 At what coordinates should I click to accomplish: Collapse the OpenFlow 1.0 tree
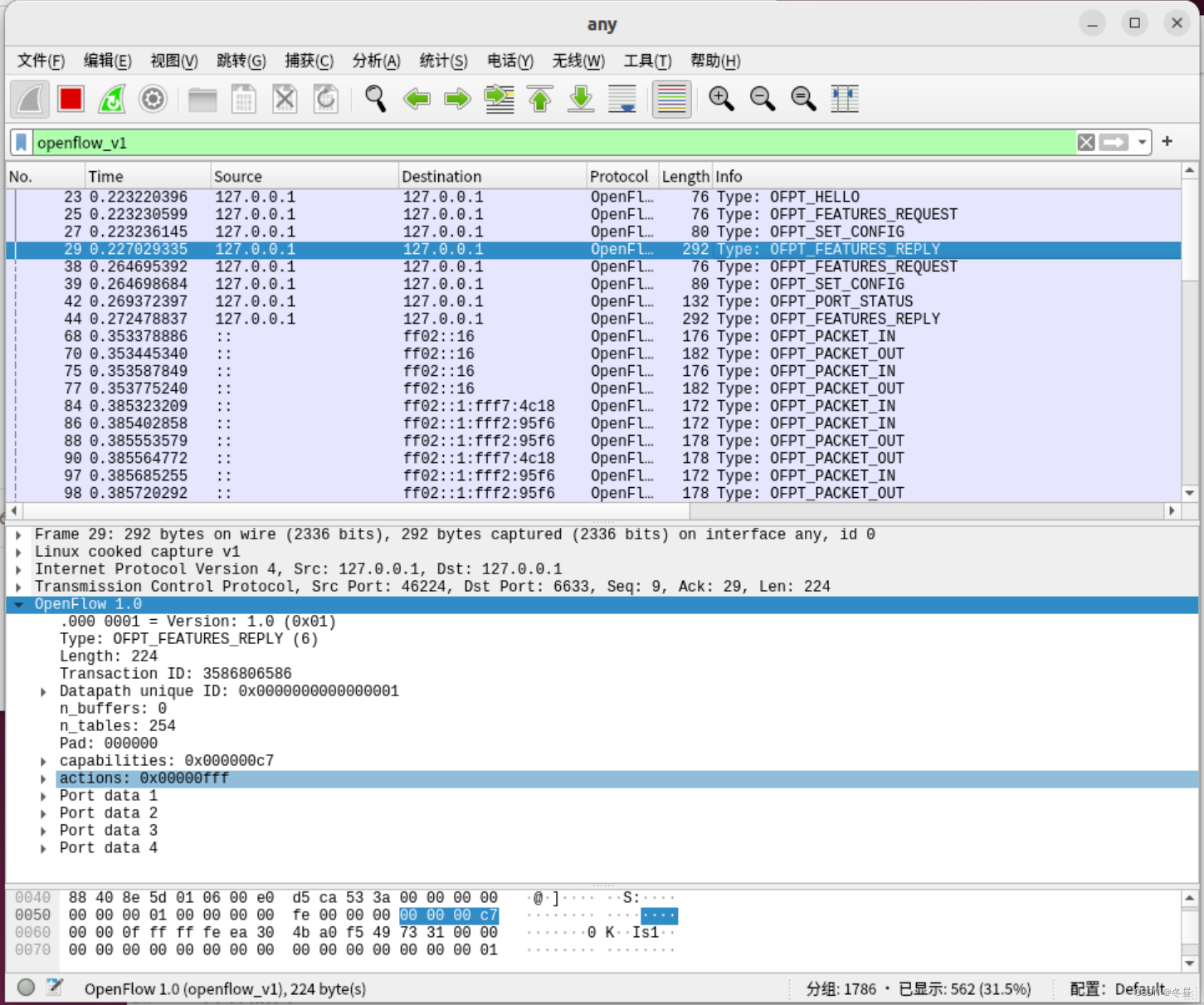[x=18, y=605]
